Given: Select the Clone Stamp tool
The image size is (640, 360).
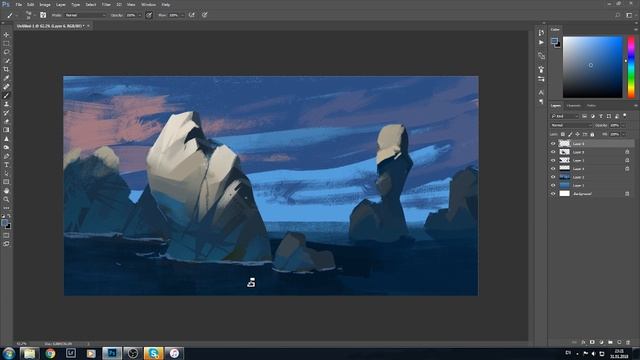Looking at the screenshot, I should pyautogui.click(x=6, y=104).
